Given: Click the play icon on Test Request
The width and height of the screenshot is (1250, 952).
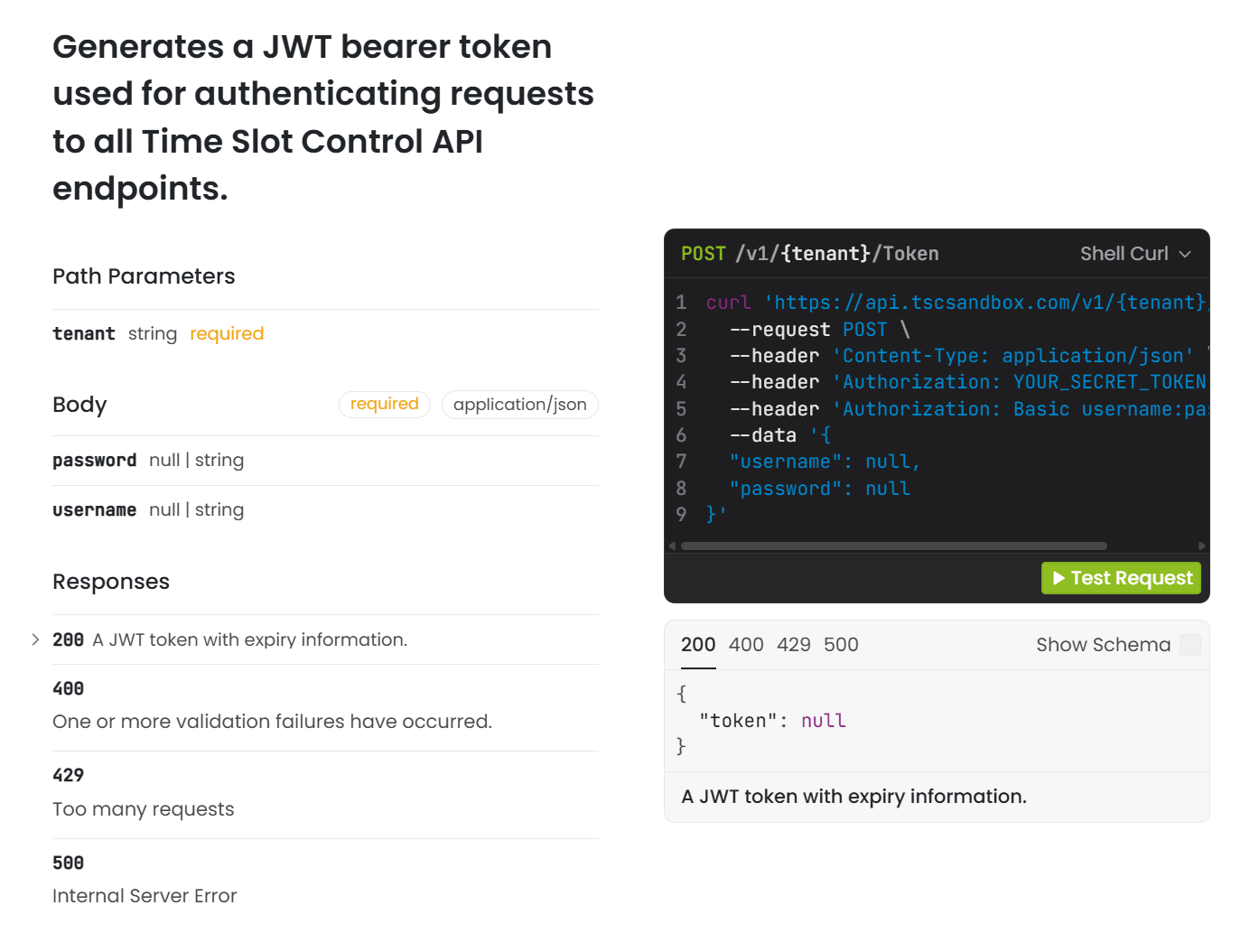Looking at the screenshot, I should [1059, 578].
